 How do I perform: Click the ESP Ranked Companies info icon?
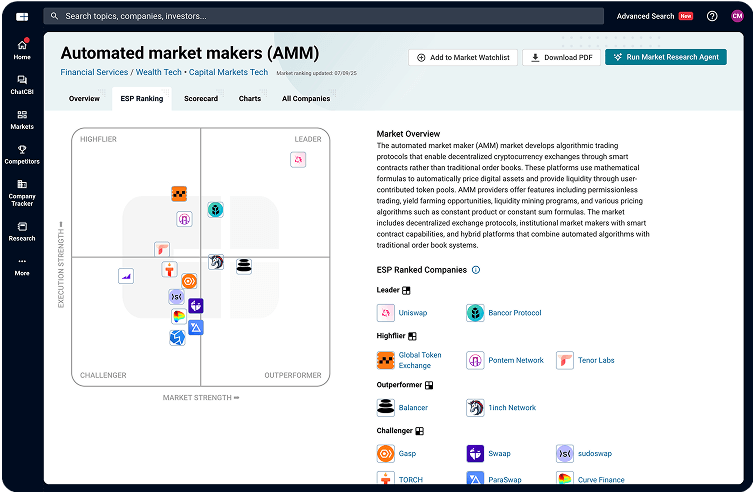point(476,270)
